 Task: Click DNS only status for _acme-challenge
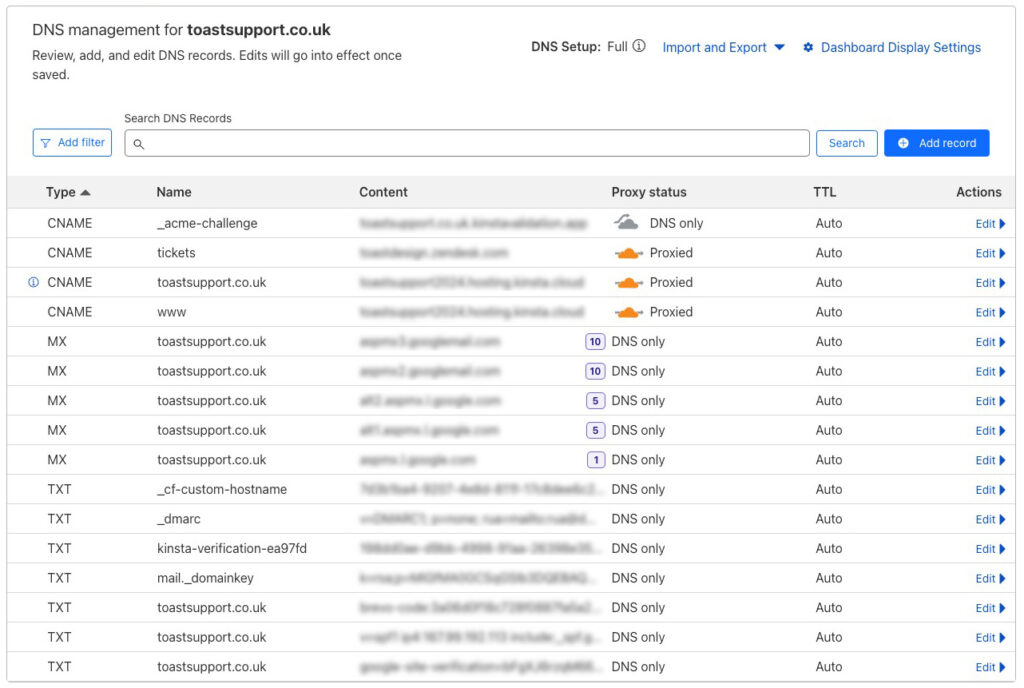(676, 223)
